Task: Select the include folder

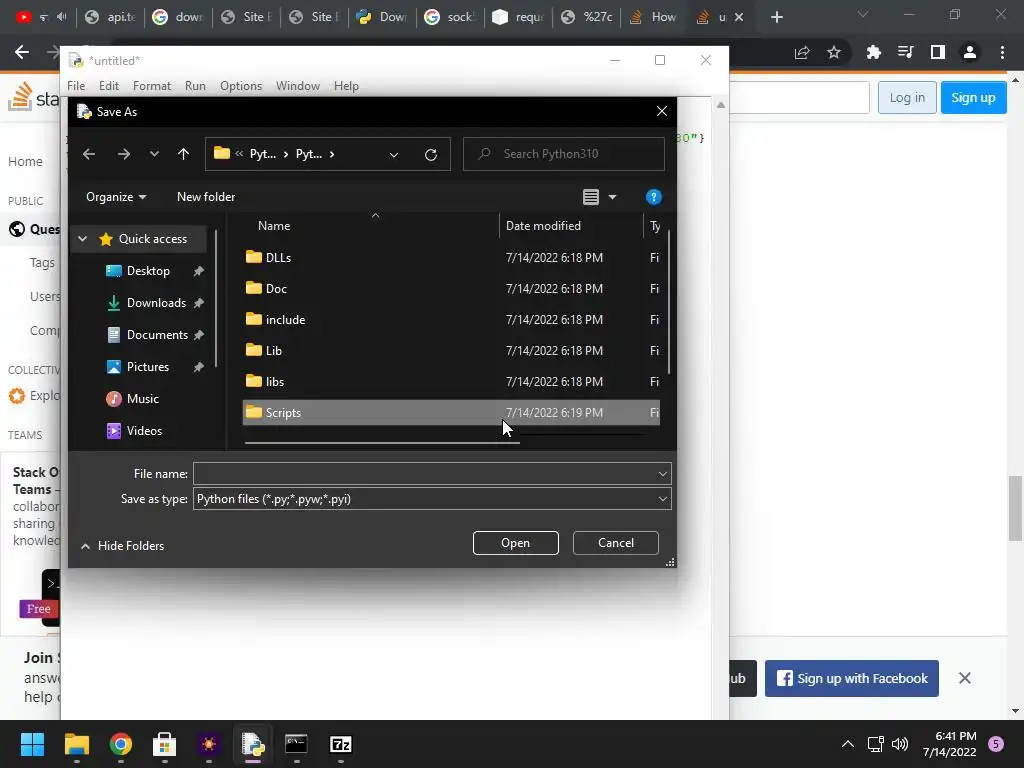Action: point(451,319)
